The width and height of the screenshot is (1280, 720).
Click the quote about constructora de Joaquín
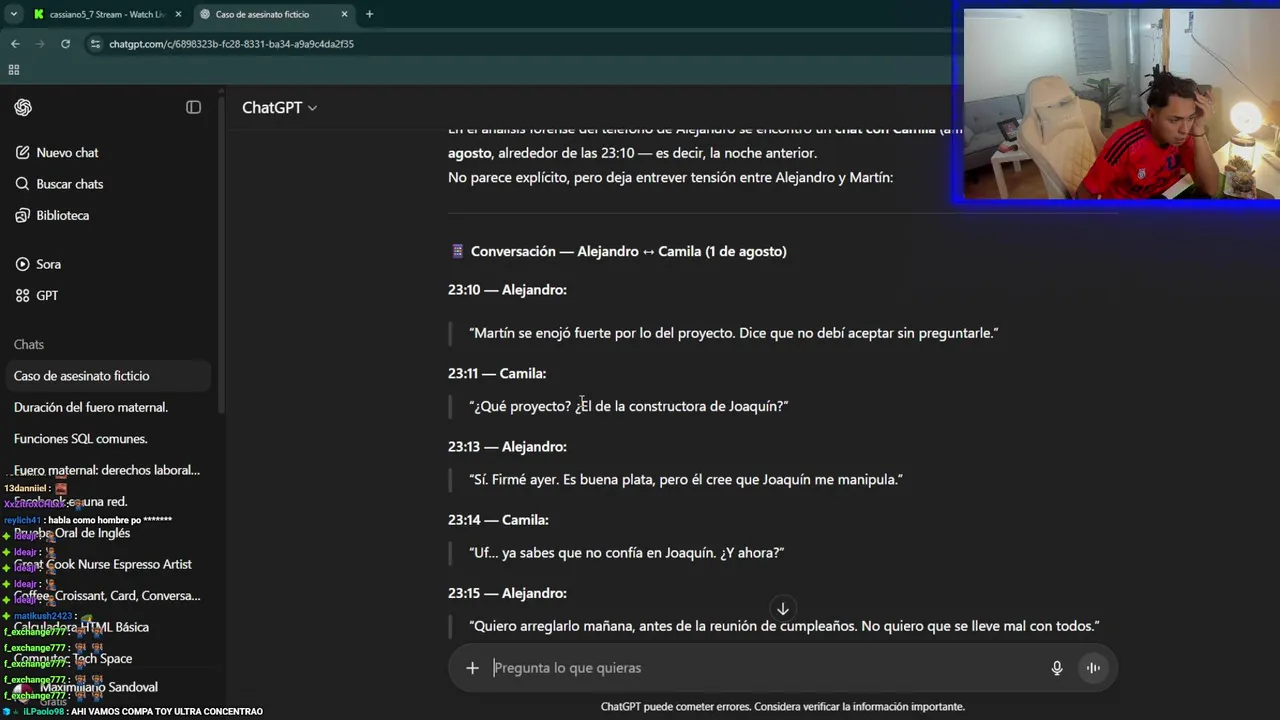point(628,406)
